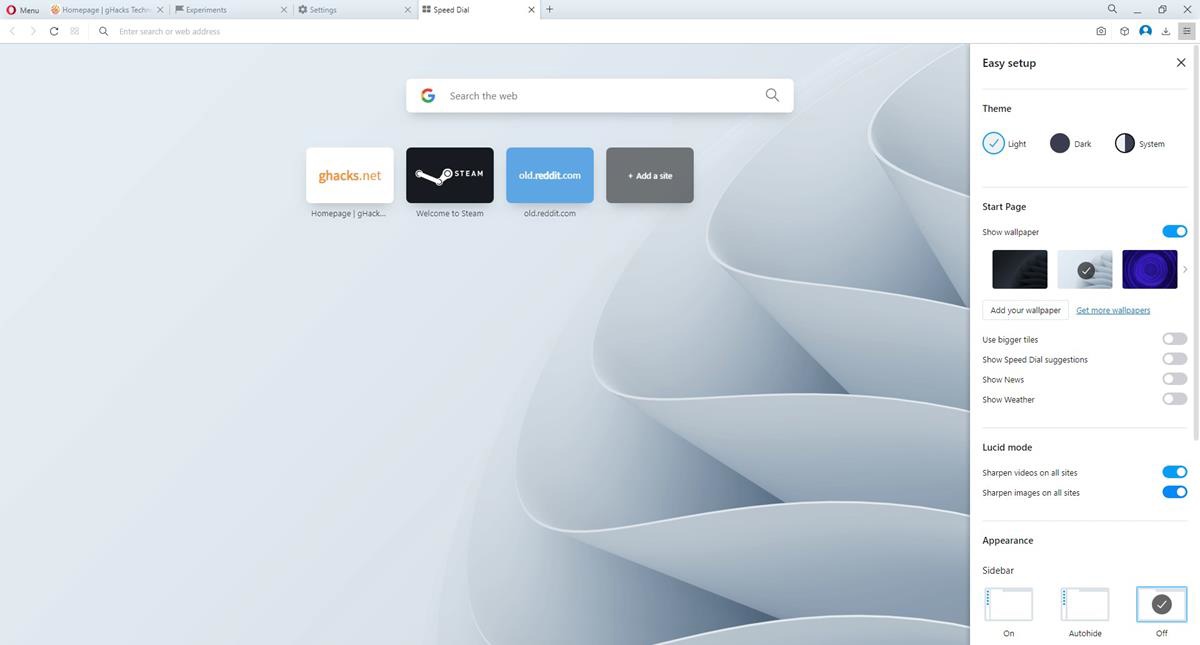This screenshot has height=645, width=1200.
Task: Click the 'Start Page' heading
Action: pos(1004,206)
